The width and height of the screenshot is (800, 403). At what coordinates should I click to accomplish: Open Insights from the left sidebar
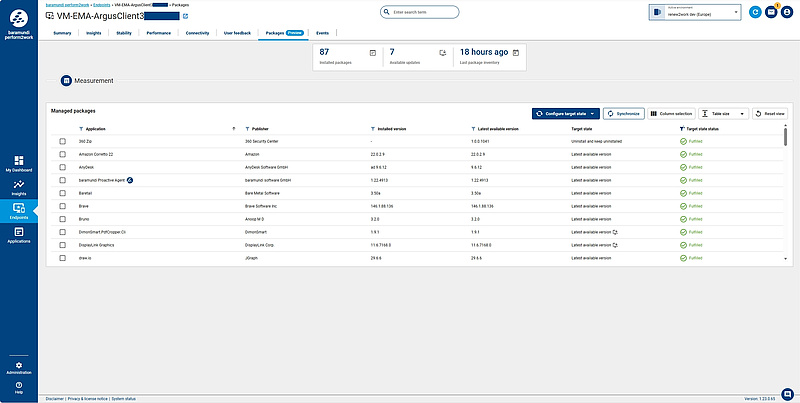tap(19, 187)
